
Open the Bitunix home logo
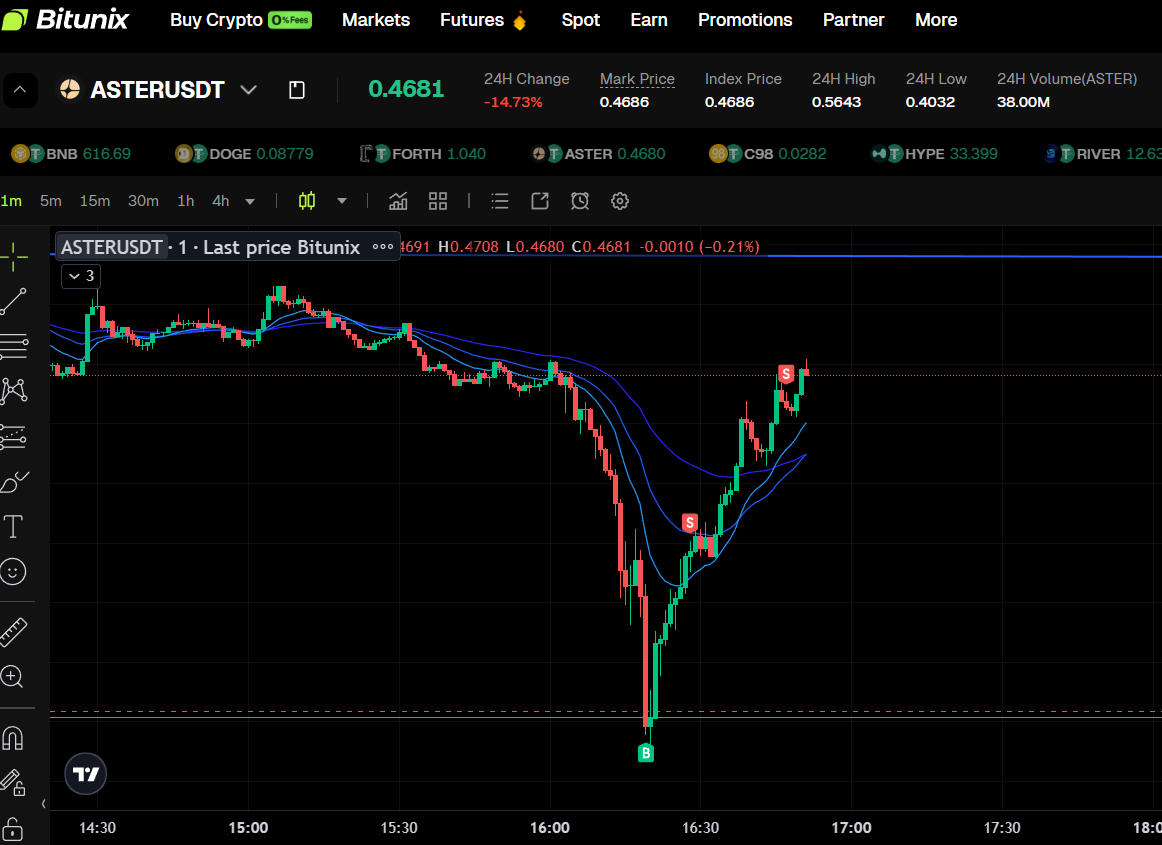65,19
